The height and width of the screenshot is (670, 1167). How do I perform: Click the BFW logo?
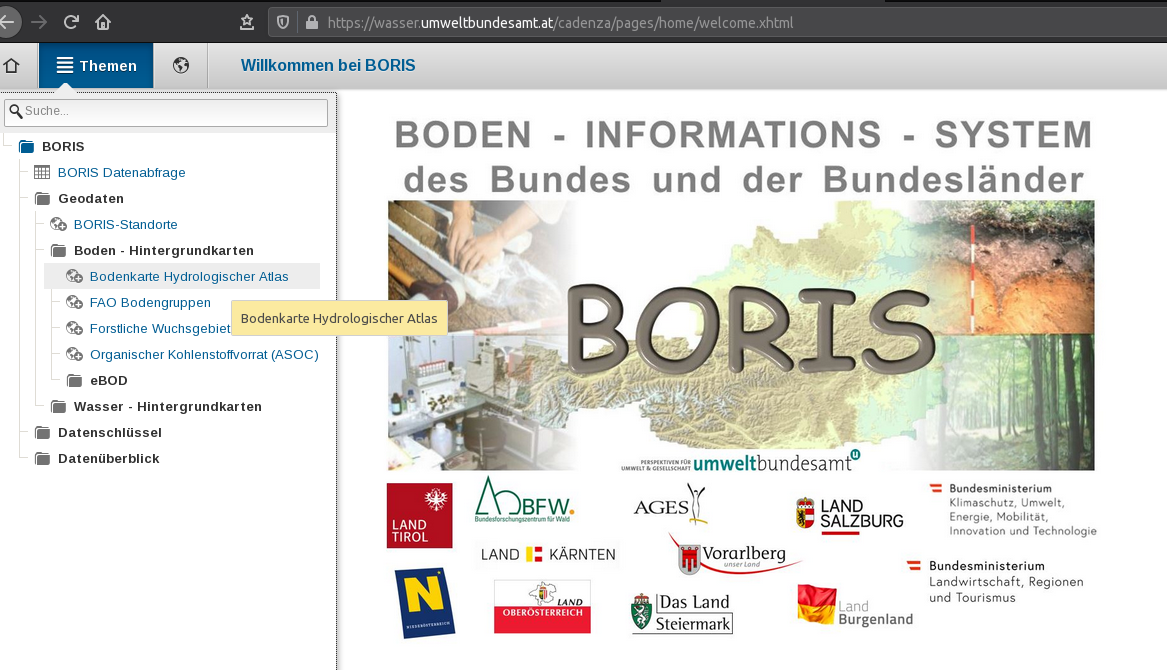click(524, 500)
